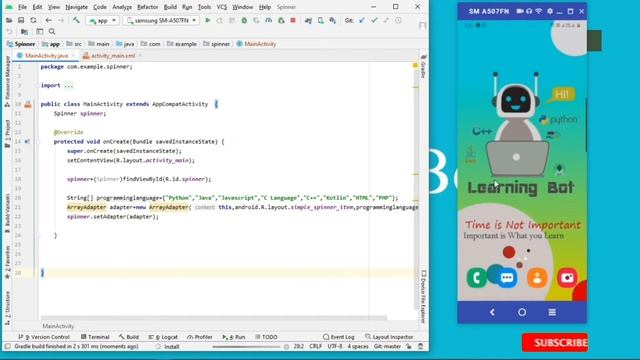Open the Logcat tool window
This screenshot has height=360, width=640.
click(x=163, y=337)
